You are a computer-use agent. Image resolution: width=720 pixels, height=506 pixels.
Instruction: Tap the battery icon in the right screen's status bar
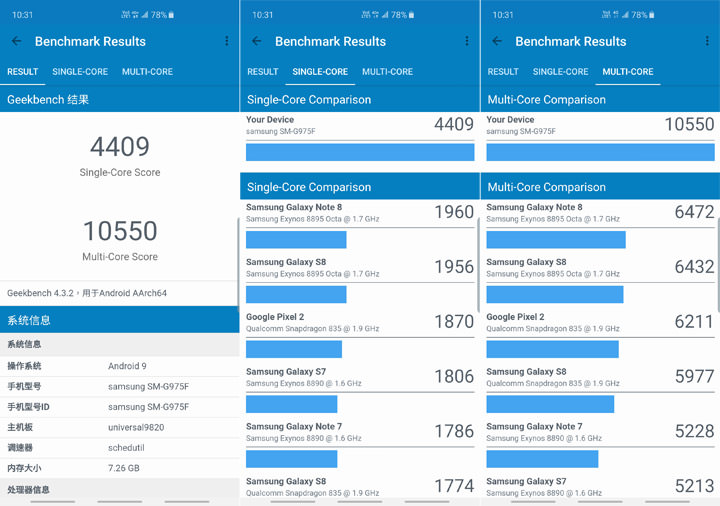[x=651, y=15]
